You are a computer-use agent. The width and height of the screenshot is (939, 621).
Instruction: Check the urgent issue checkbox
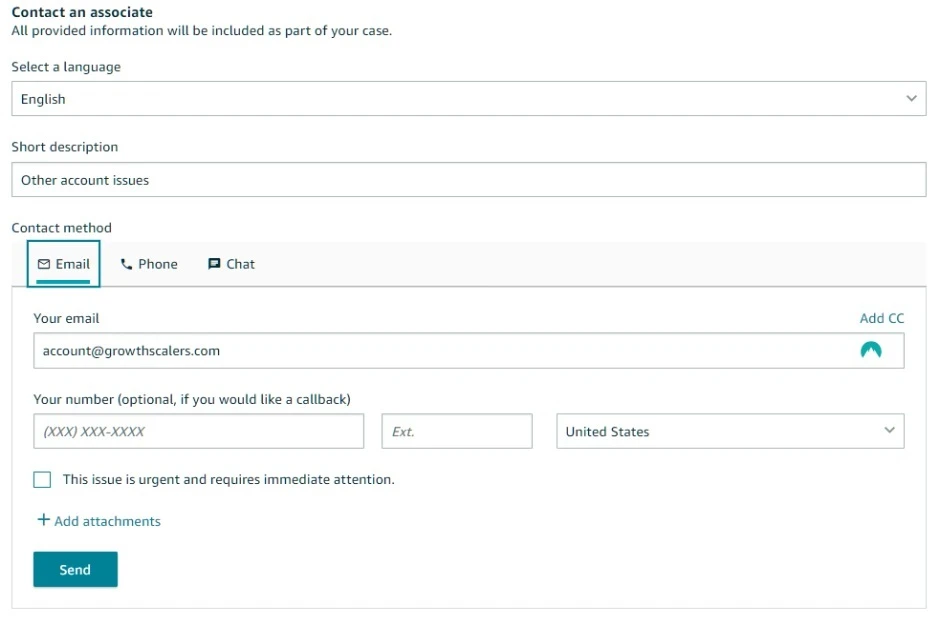pyautogui.click(x=42, y=480)
